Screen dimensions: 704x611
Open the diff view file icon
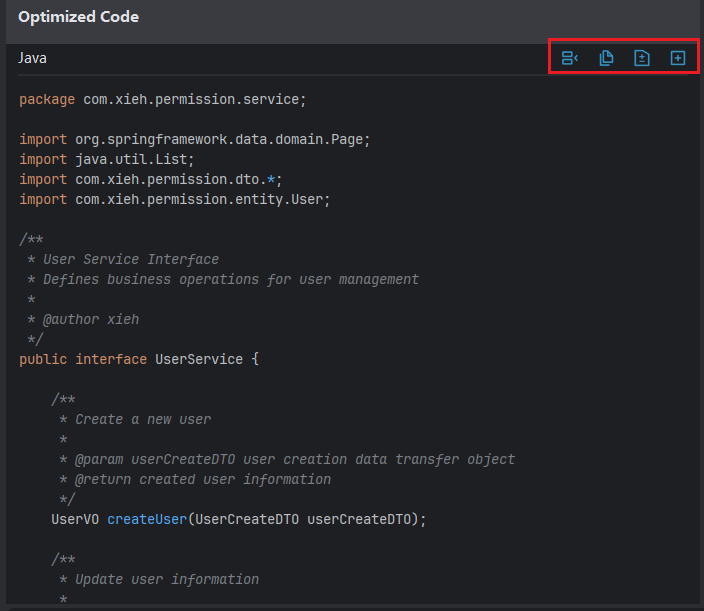(x=642, y=58)
